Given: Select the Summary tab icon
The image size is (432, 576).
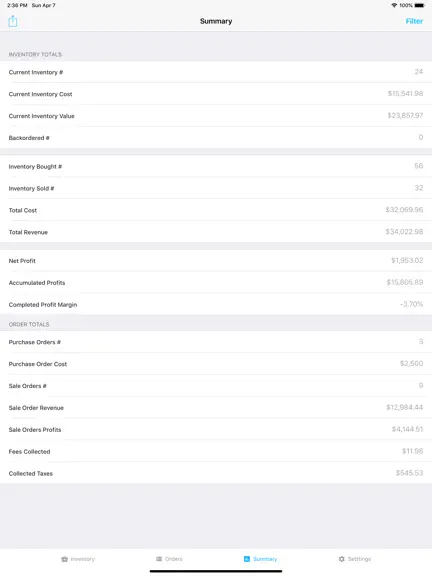Looking at the screenshot, I should [247, 559].
